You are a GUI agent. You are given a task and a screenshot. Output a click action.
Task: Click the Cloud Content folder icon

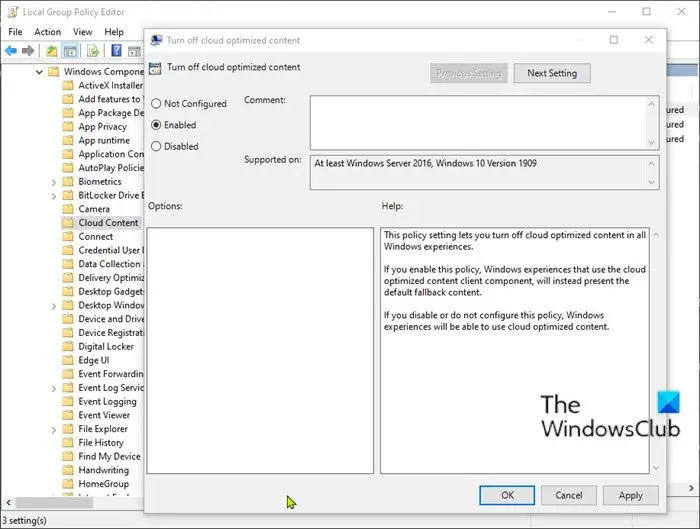[68, 223]
